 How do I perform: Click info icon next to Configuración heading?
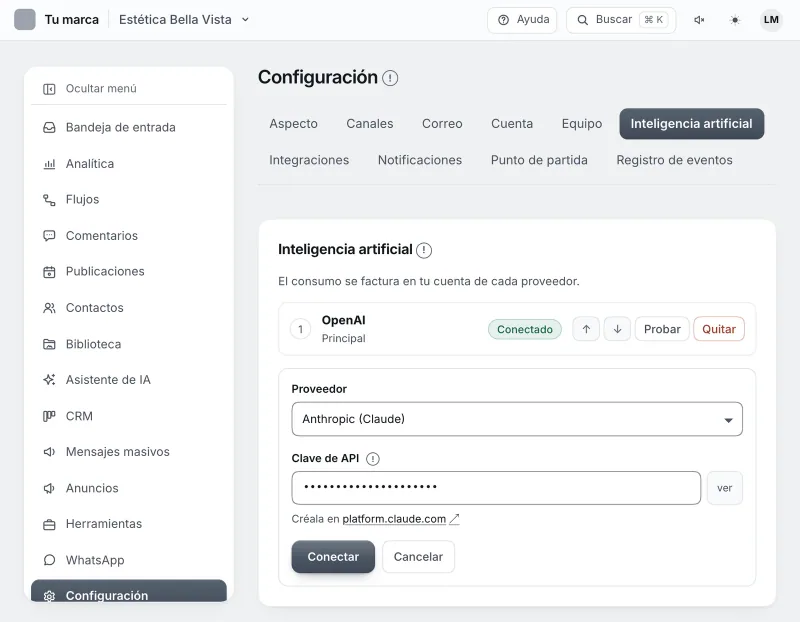(390, 78)
